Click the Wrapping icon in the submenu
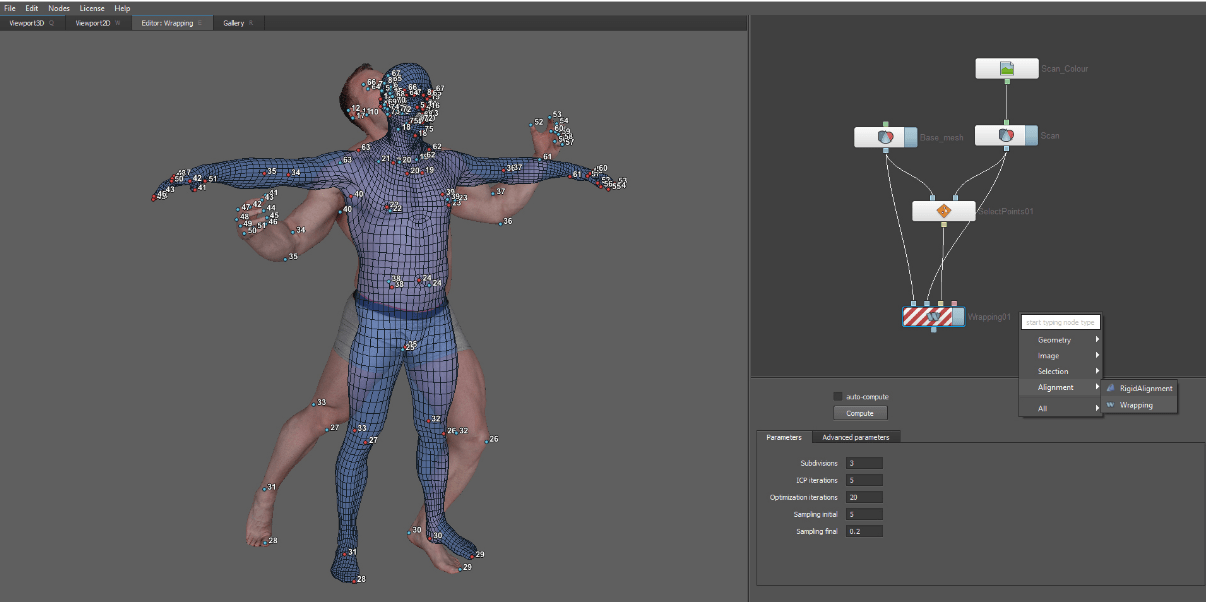 [1111, 405]
